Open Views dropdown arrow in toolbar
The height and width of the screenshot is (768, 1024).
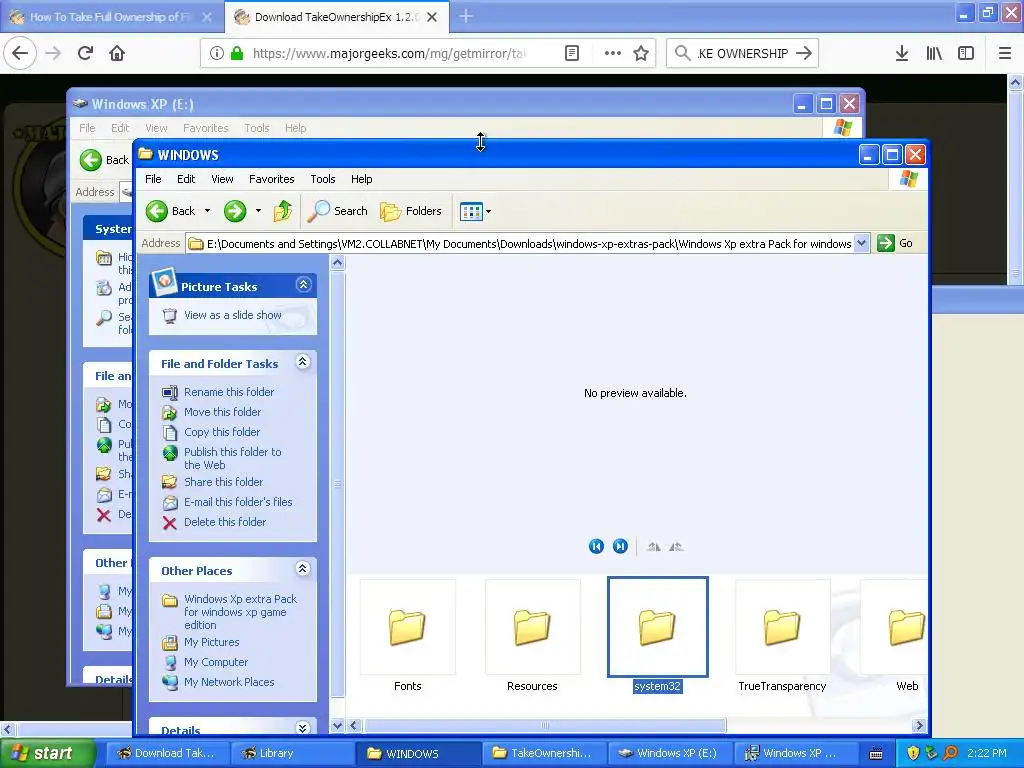488,212
